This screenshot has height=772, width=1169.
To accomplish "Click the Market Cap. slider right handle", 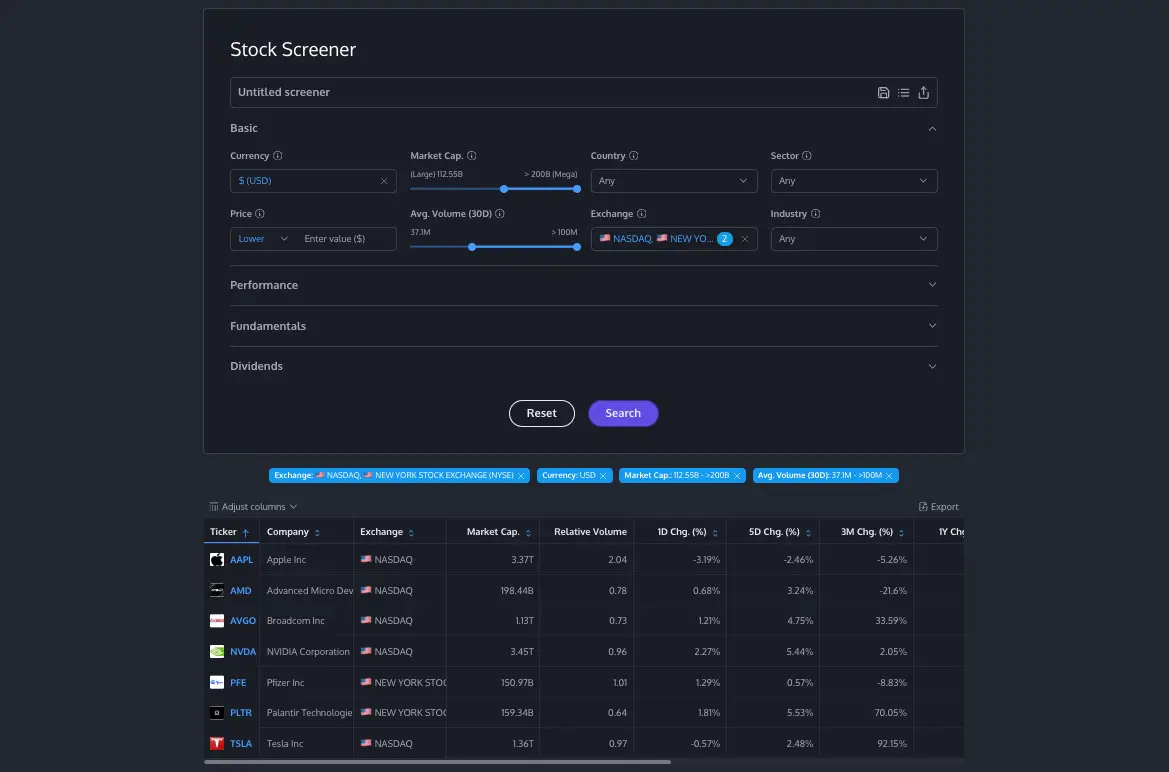I will click(x=577, y=189).
